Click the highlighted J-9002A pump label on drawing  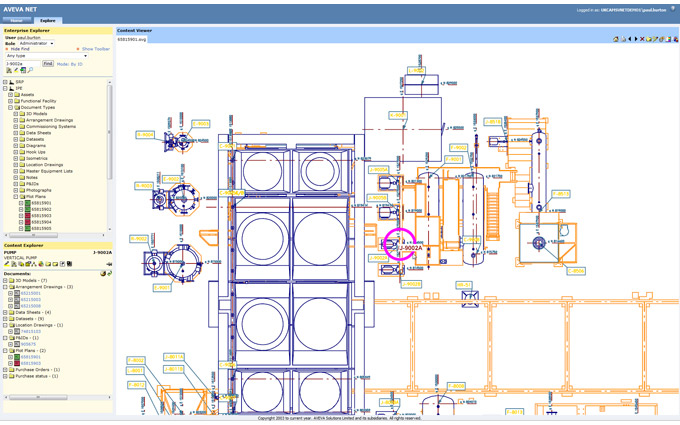[410, 248]
